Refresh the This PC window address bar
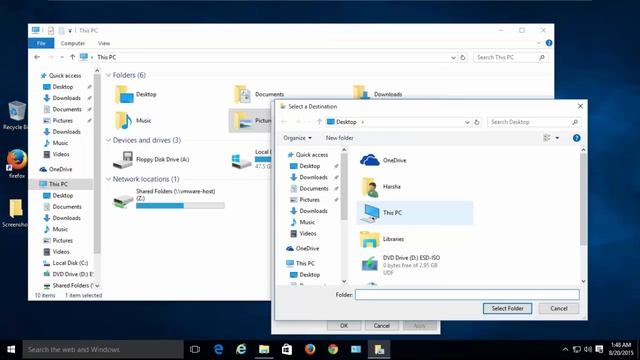The height and width of the screenshot is (360, 640). (463, 58)
